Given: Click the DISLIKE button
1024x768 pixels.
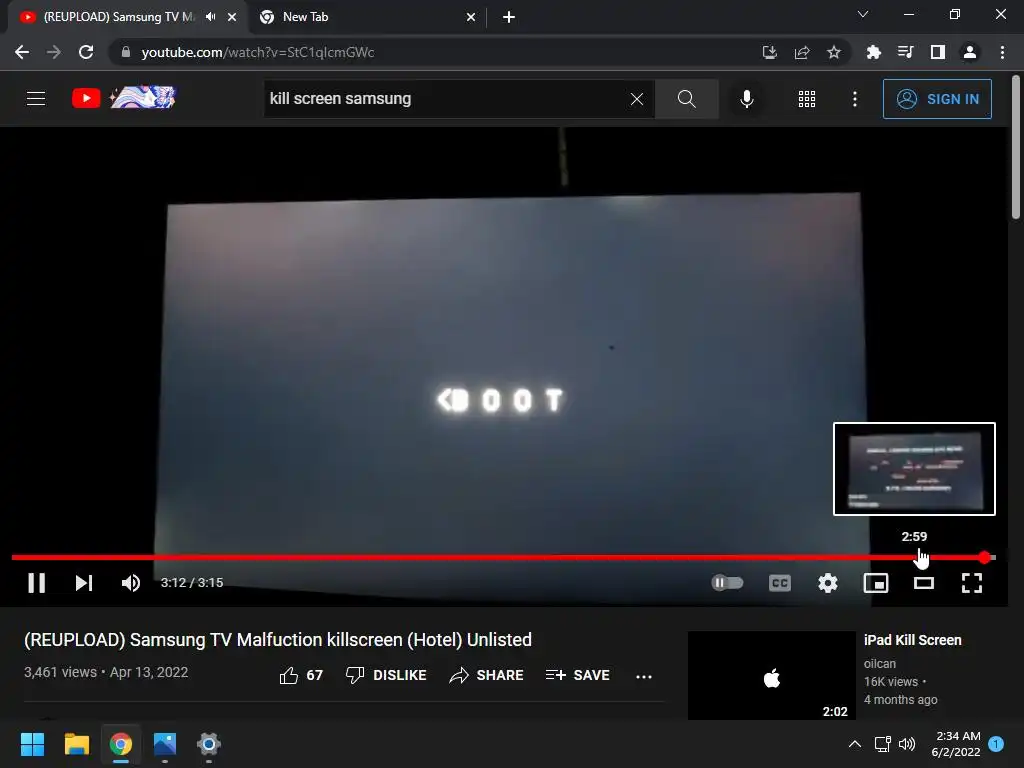Looking at the screenshot, I should pos(386,675).
